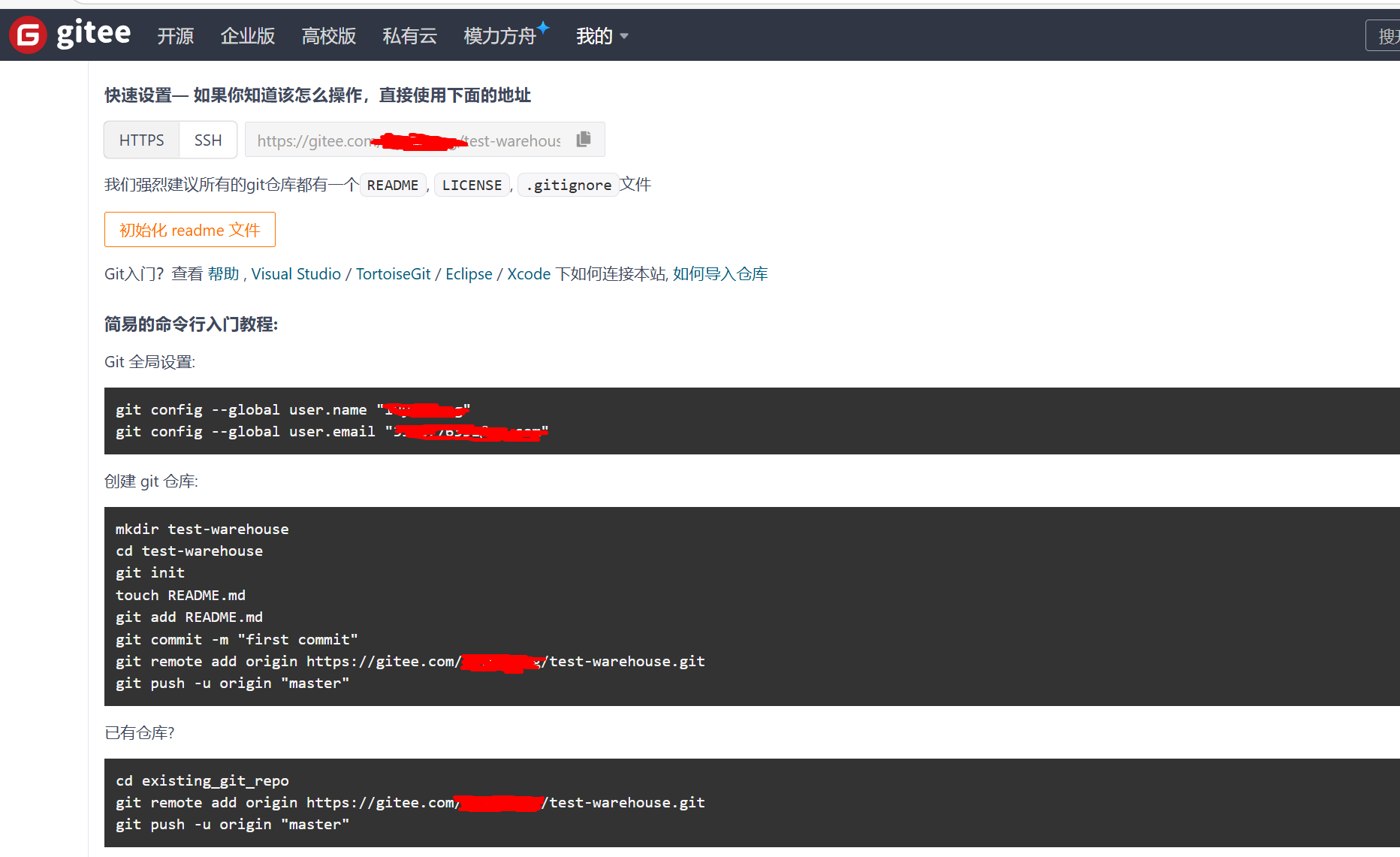Visit 模力方舟 from the navigation bar
The width and height of the screenshot is (1400, 857).
(x=501, y=35)
